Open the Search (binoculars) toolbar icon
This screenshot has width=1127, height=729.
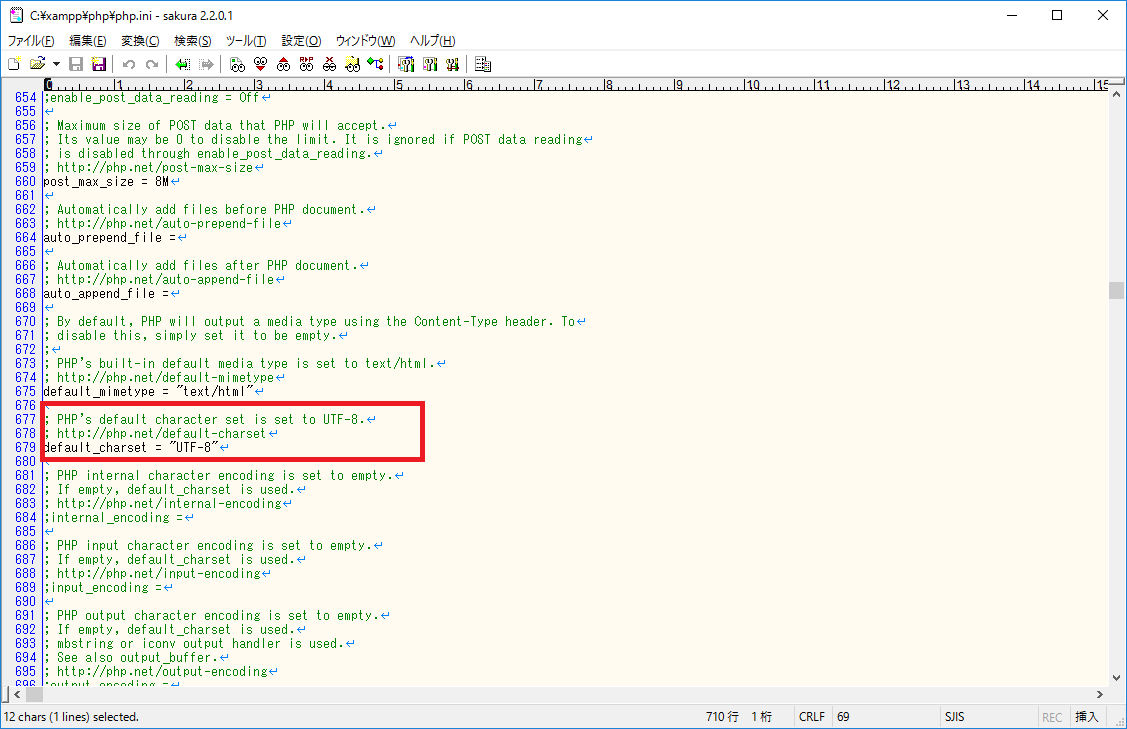(237, 64)
